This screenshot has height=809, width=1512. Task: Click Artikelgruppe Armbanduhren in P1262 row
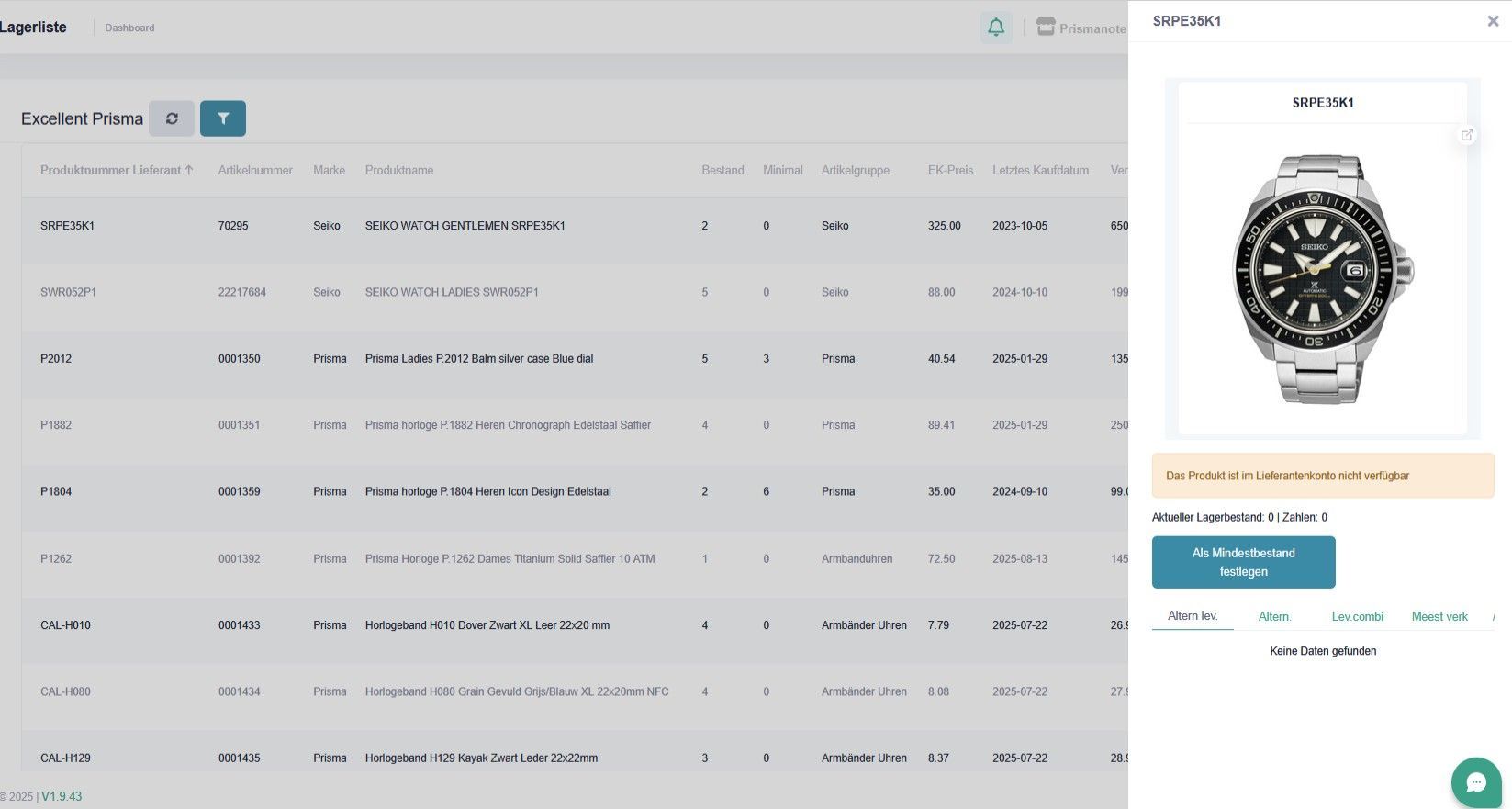(857, 558)
